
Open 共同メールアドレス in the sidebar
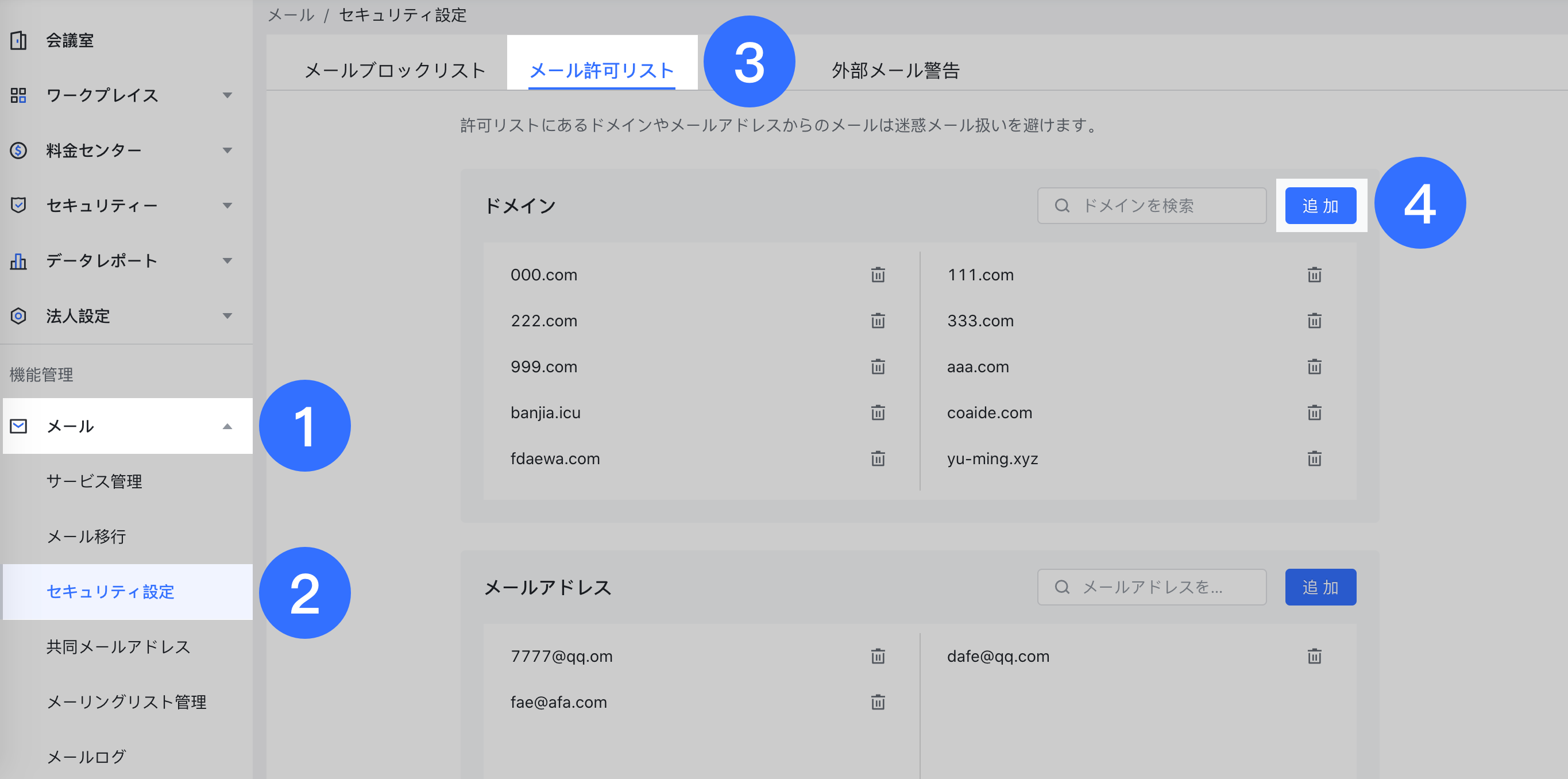(119, 647)
